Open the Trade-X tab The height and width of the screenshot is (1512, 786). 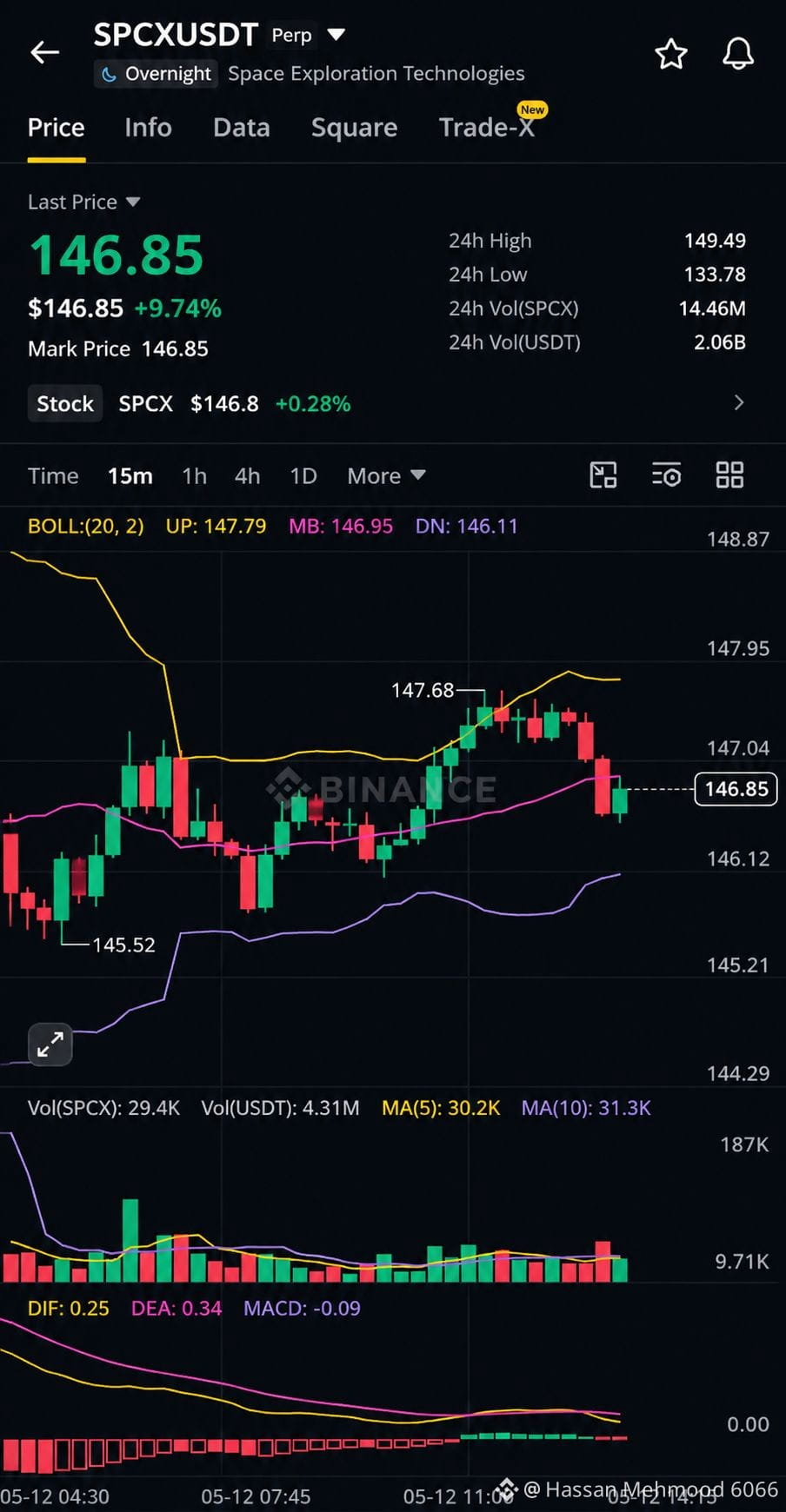(487, 128)
